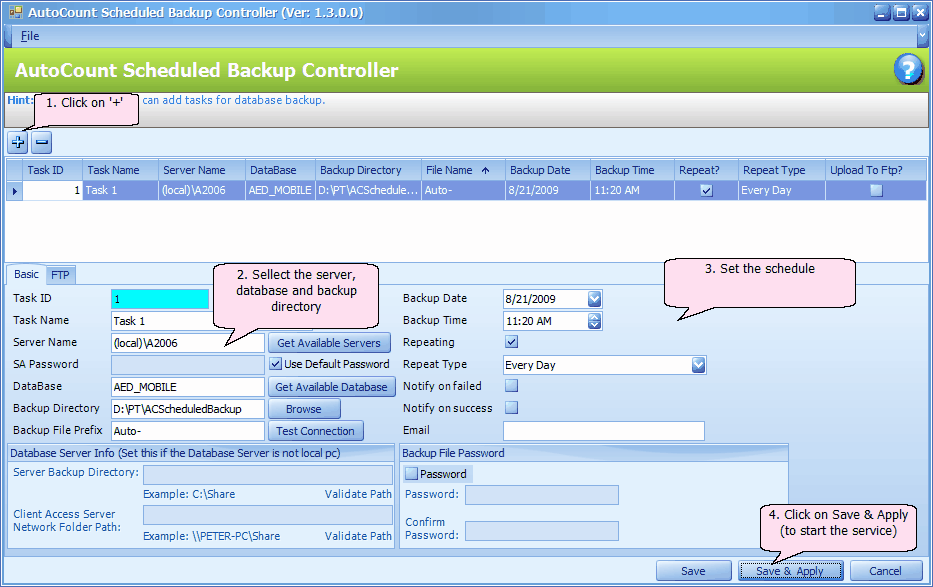
Task: Click Validate Path under PETER-PC example
Action: coord(358,536)
